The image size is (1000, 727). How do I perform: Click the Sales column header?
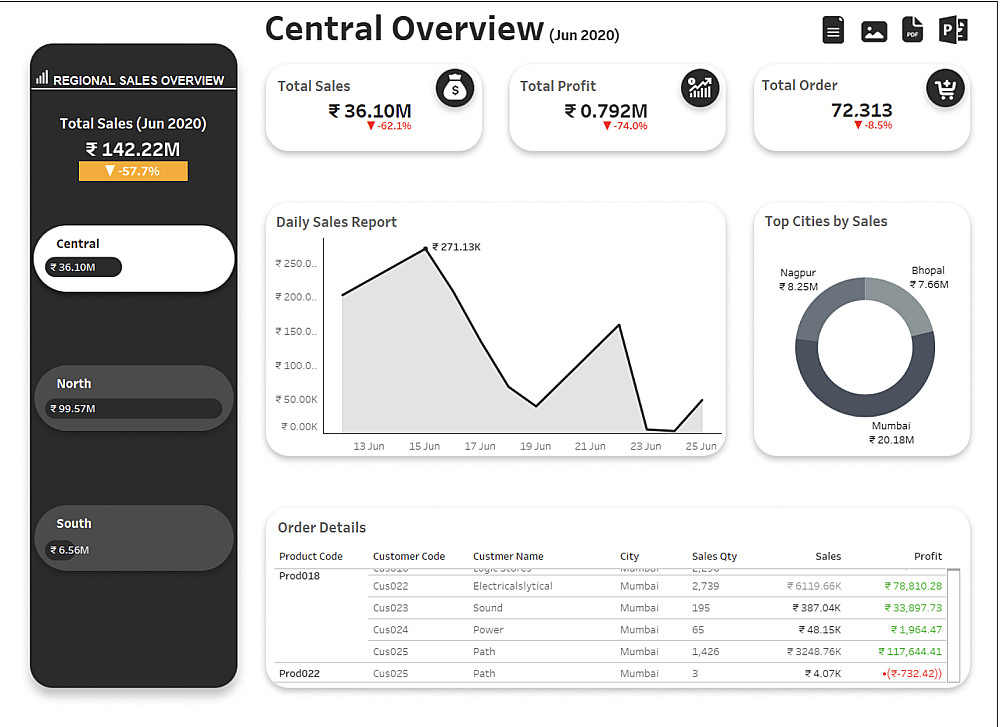click(828, 556)
